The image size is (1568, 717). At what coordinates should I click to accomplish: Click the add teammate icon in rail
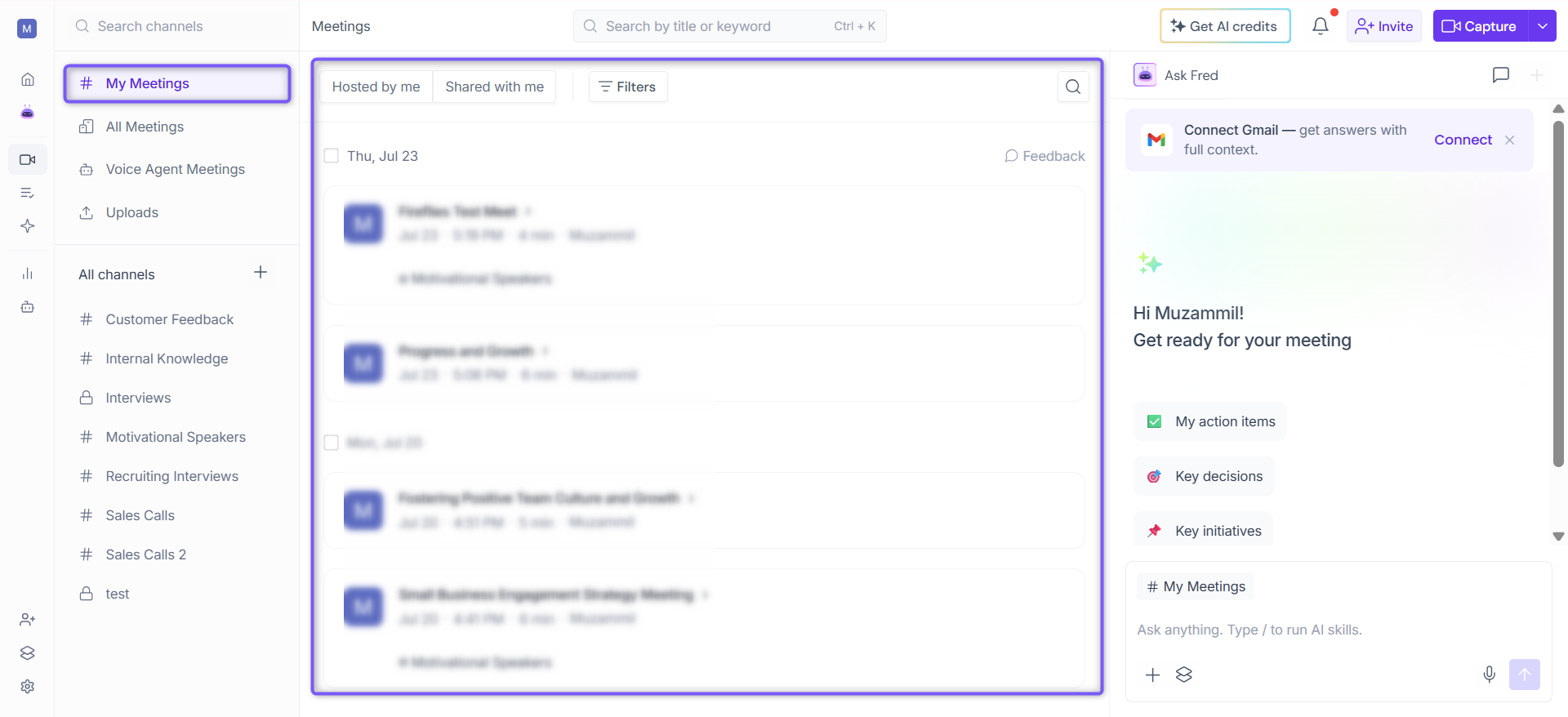coord(27,620)
